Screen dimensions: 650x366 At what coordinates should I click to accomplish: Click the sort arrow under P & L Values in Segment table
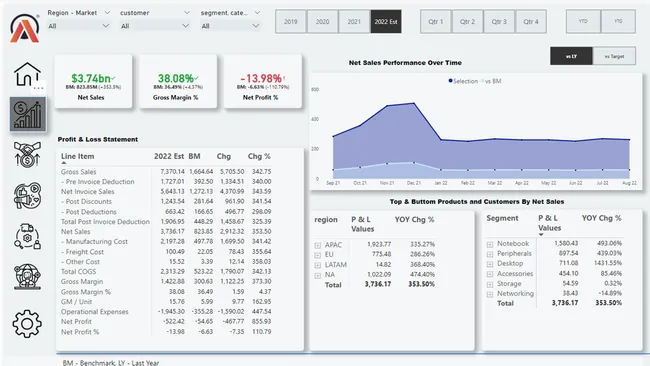(541, 235)
